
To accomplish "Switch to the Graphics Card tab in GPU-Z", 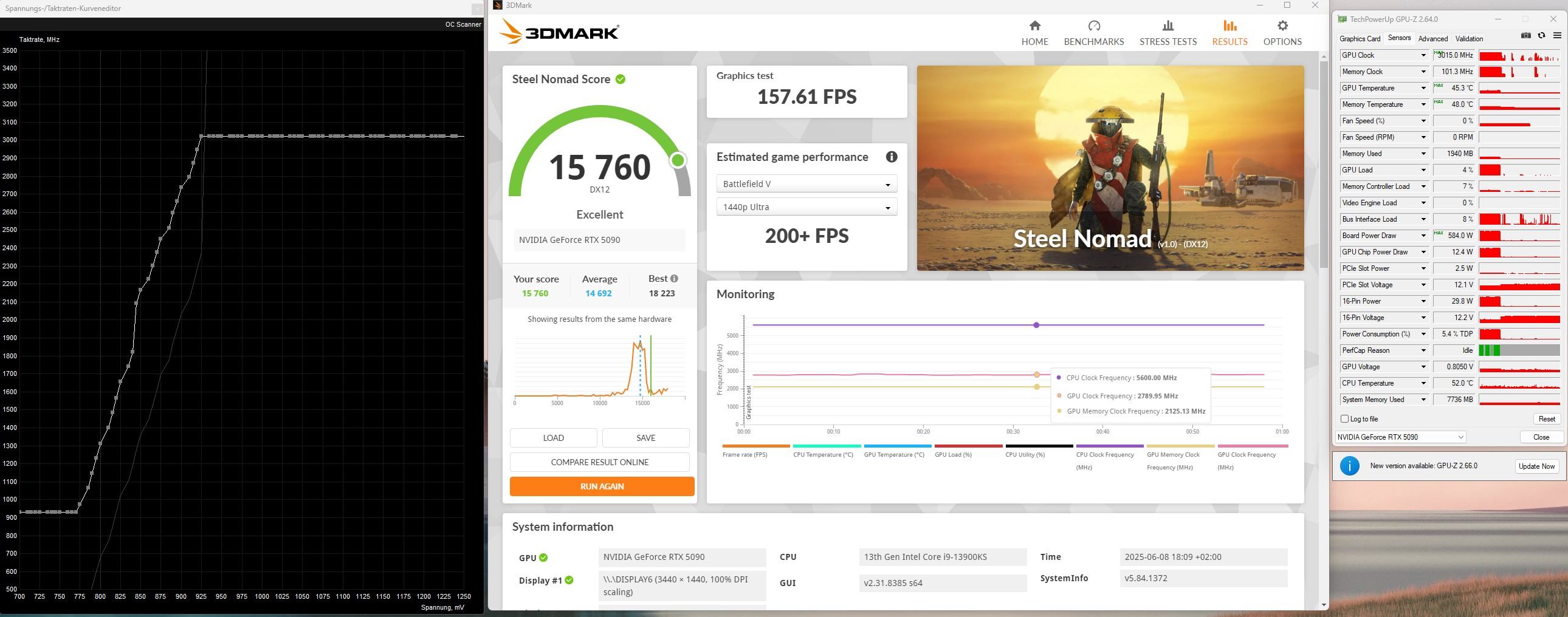I will pos(1360,38).
